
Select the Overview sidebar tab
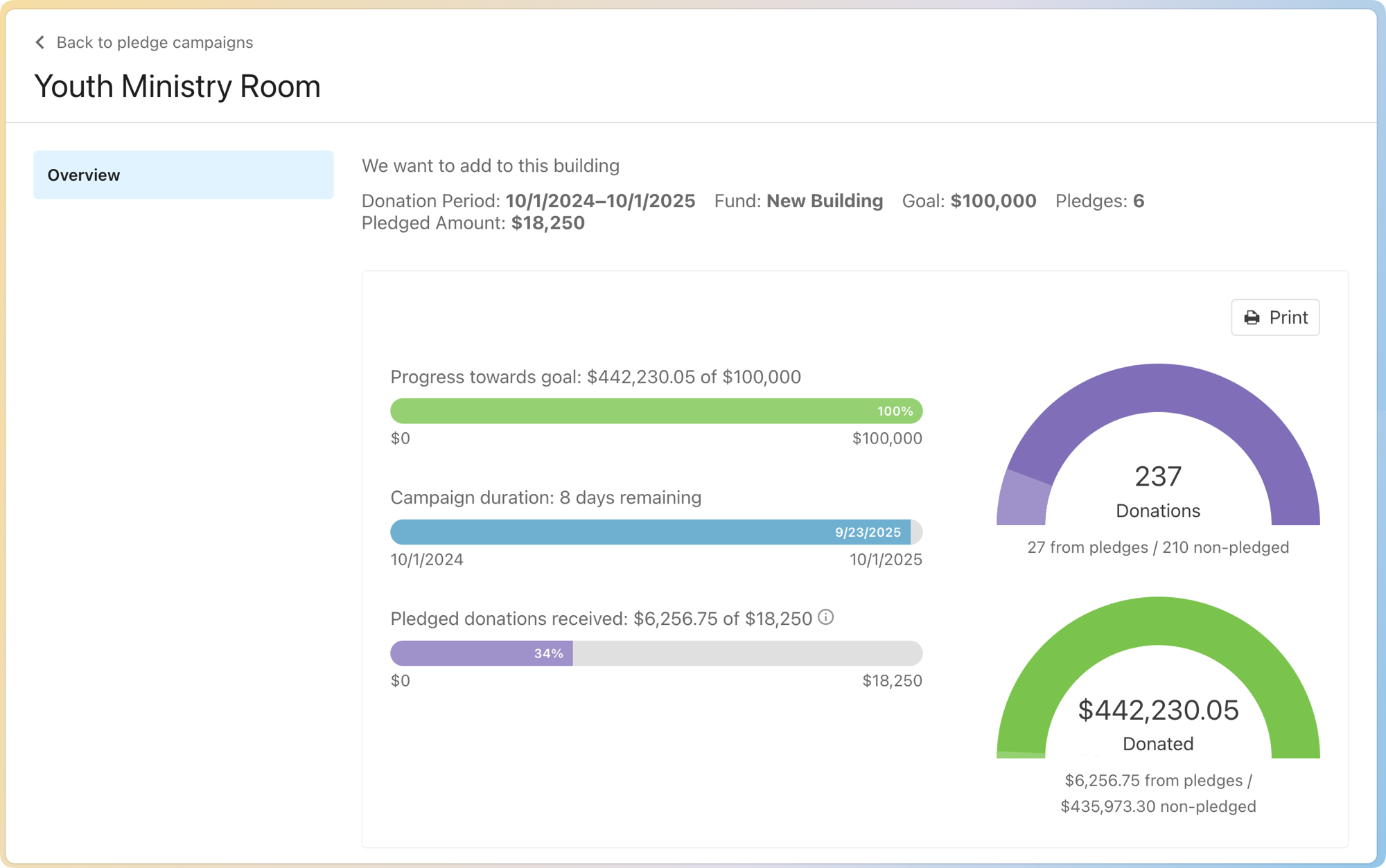[x=183, y=175]
